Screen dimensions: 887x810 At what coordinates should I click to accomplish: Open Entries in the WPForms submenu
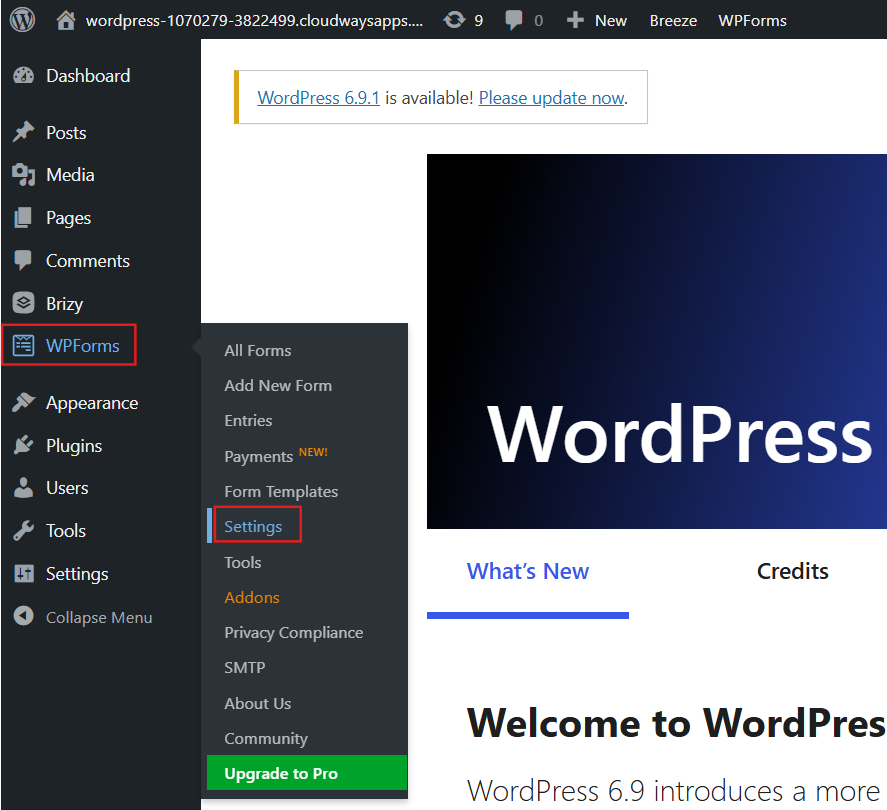248,421
